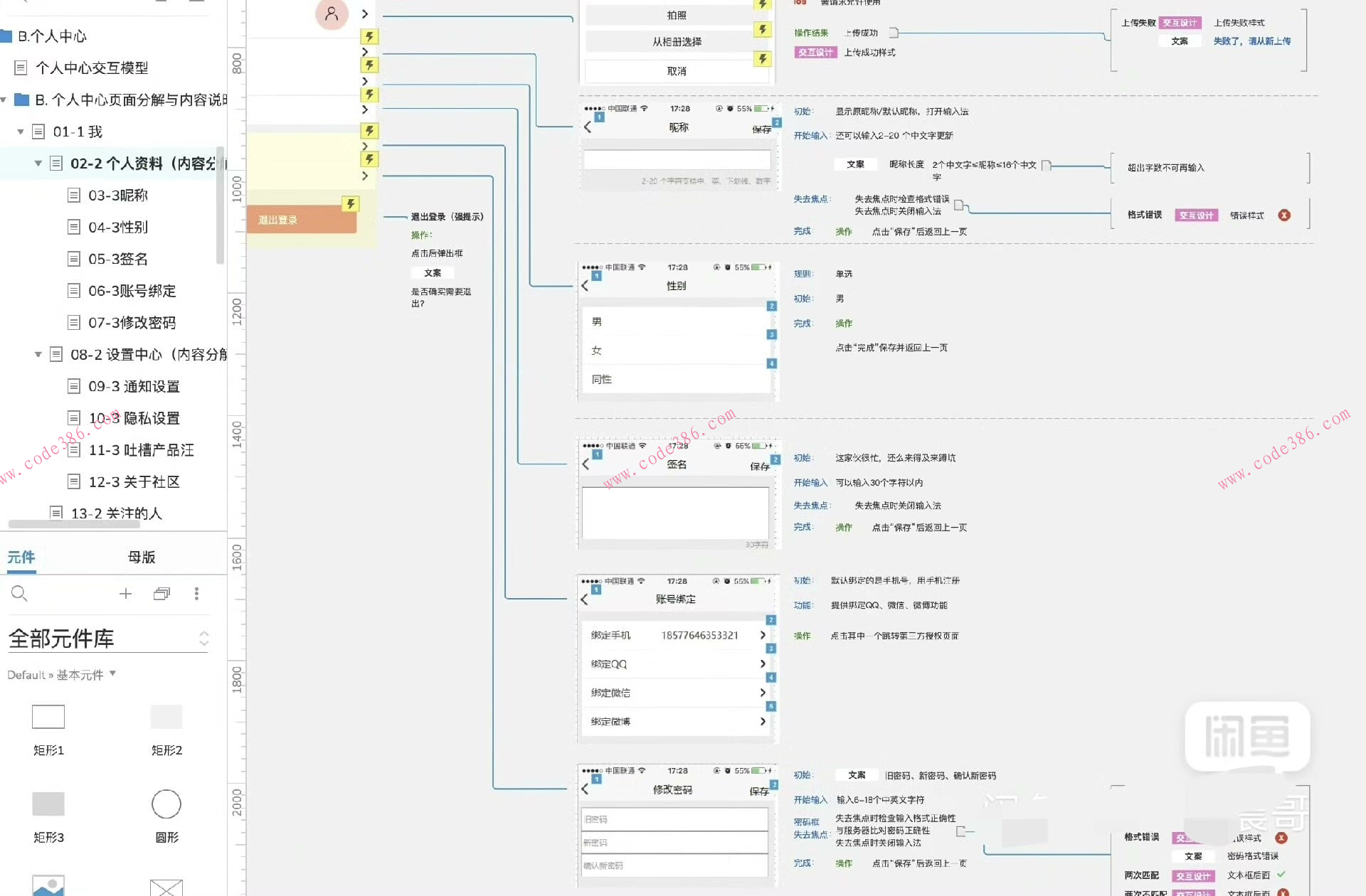Click the lightning badge on 退出登录 button
Screen dimensions: 1366x896
(x=350, y=204)
